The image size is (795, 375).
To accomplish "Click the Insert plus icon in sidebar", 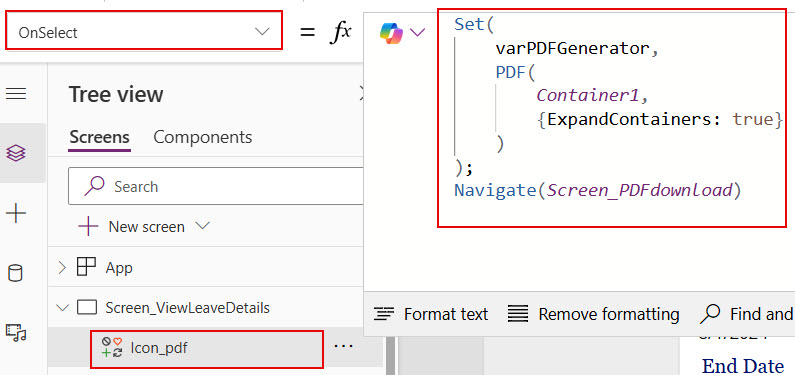I will [x=16, y=213].
